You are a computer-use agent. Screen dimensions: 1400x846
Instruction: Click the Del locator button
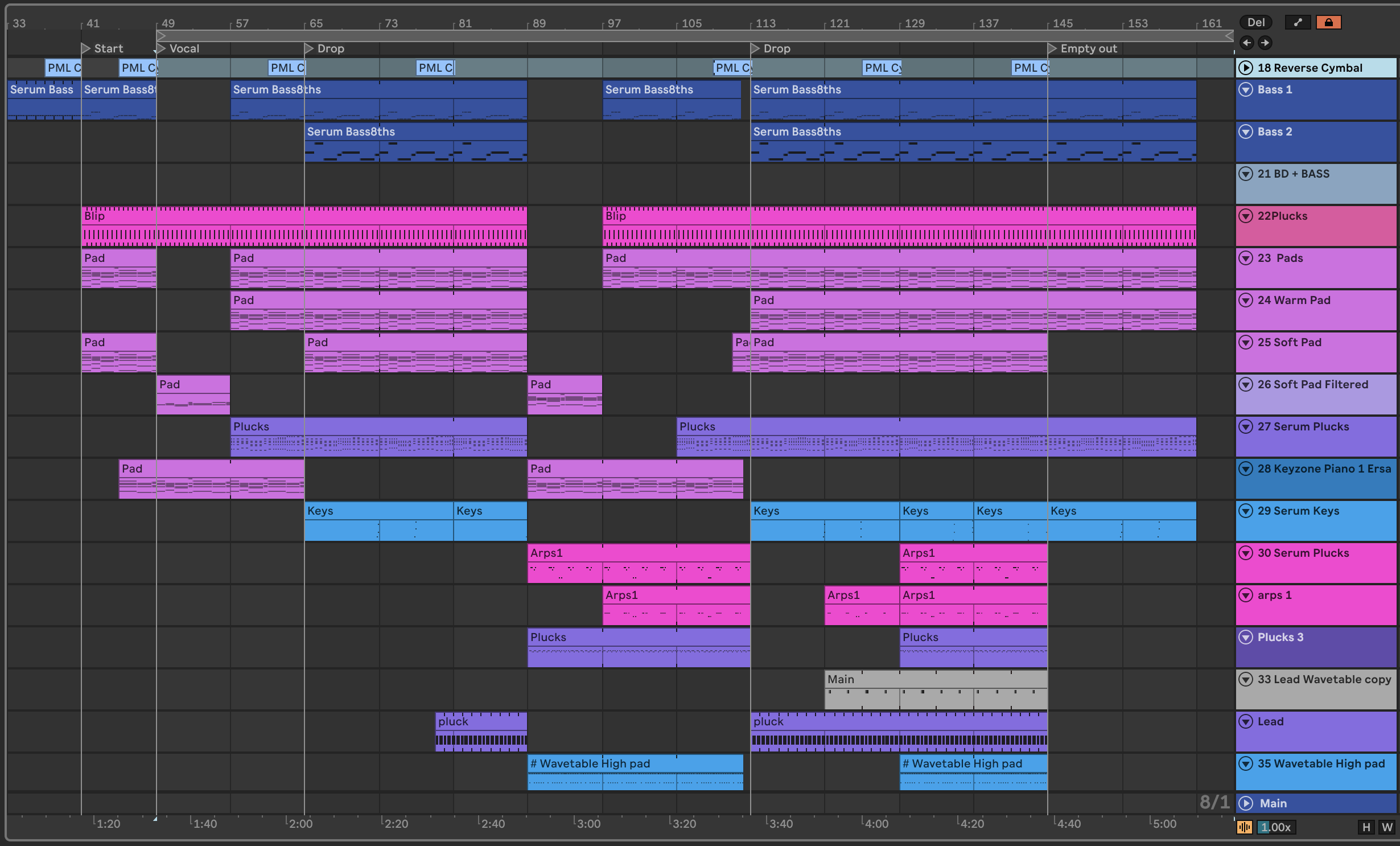coord(1256,23)
